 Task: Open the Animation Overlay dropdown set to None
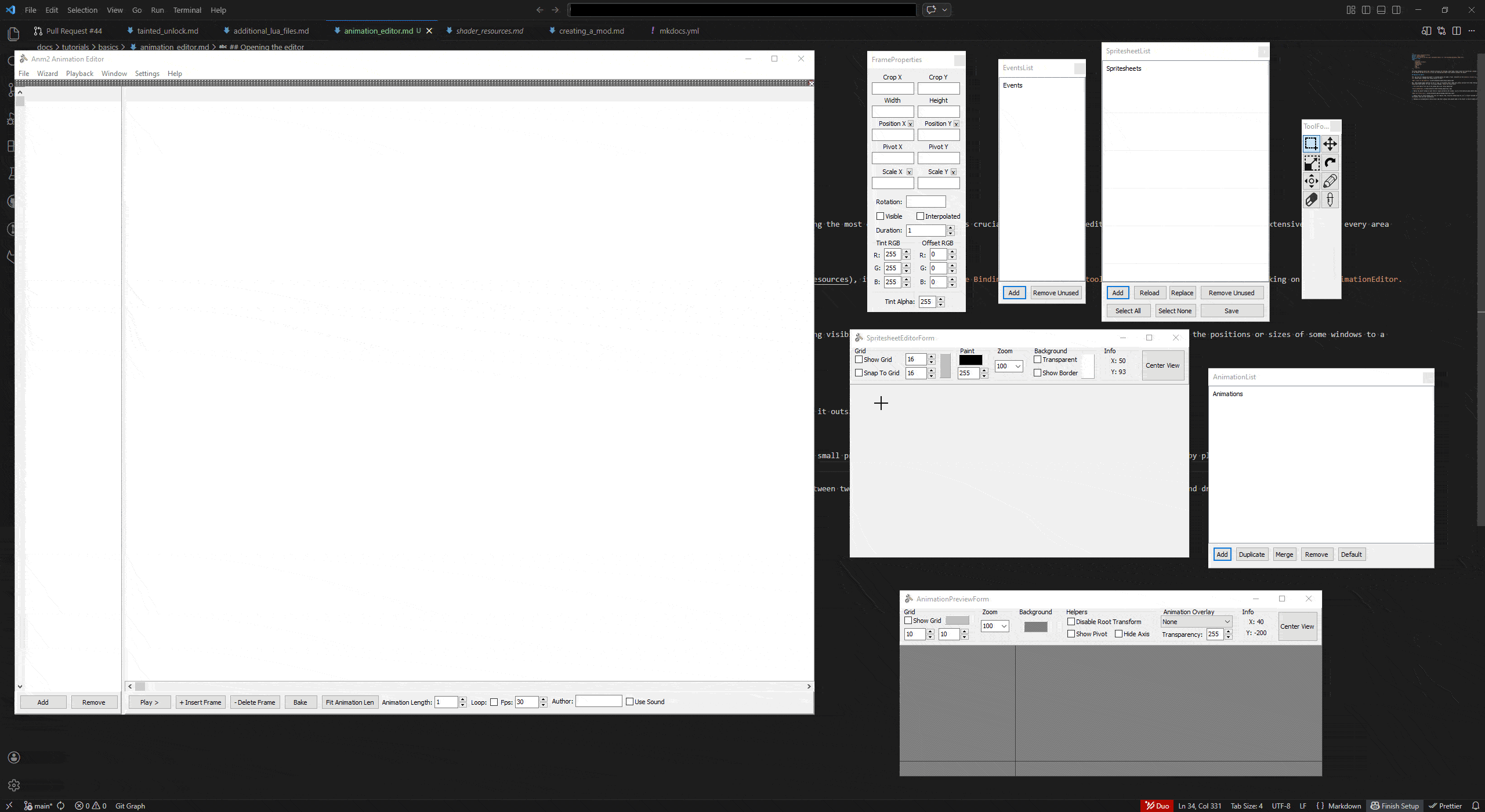click(1196, 622)
